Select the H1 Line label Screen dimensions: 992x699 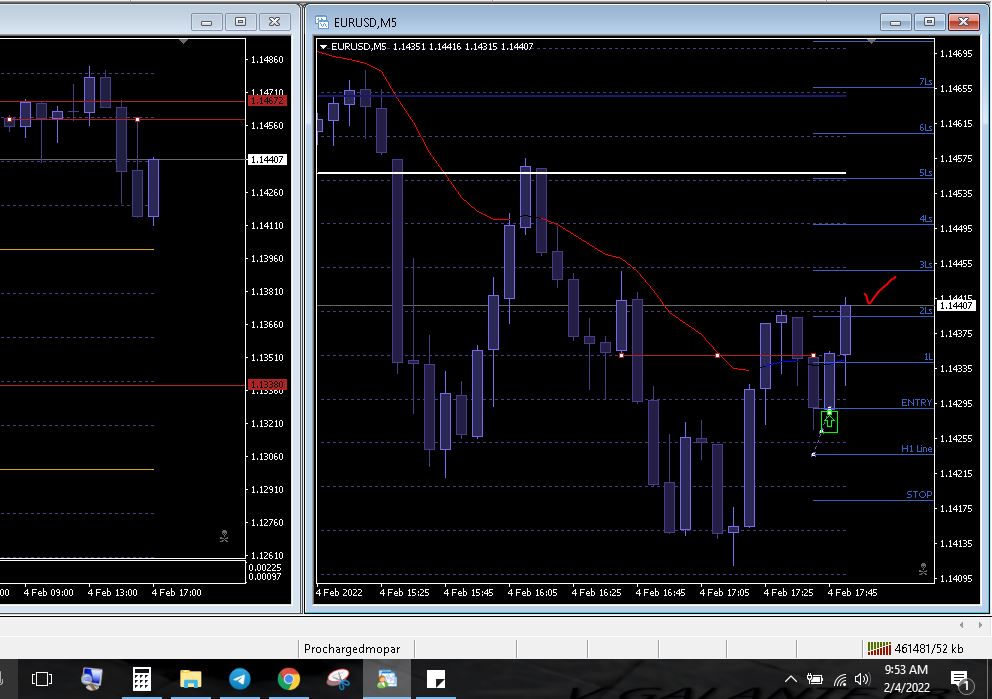[x=917, y=448]
